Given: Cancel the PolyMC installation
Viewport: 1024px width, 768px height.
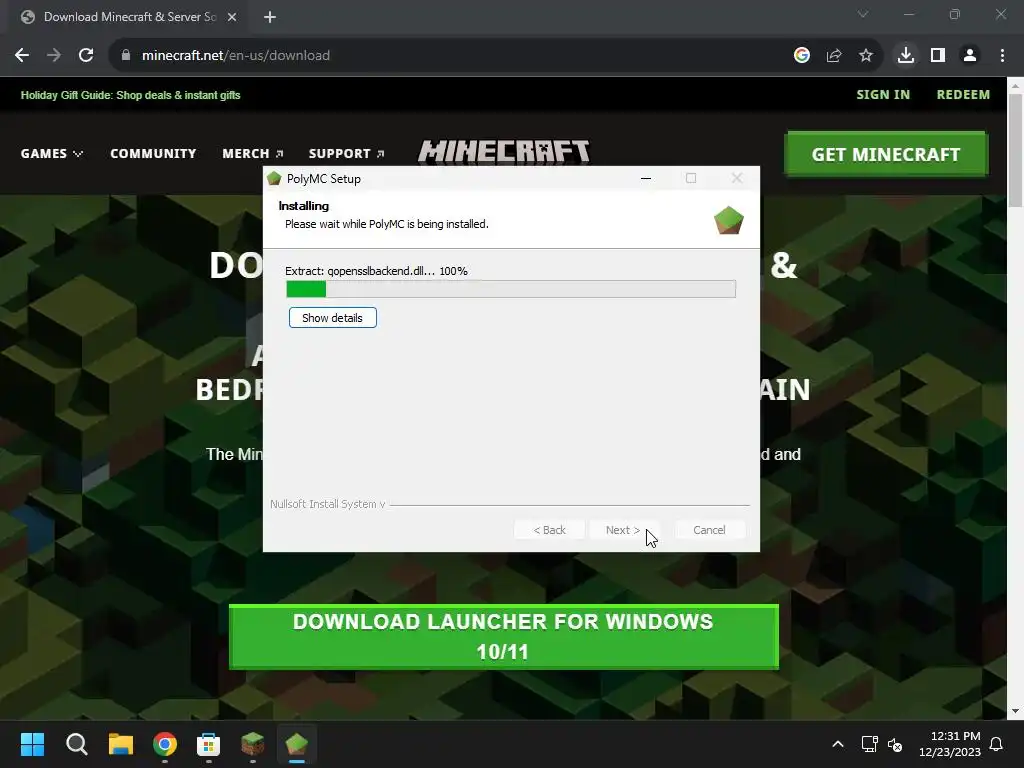Looking at the screenshot, I should tap(709, 530).
